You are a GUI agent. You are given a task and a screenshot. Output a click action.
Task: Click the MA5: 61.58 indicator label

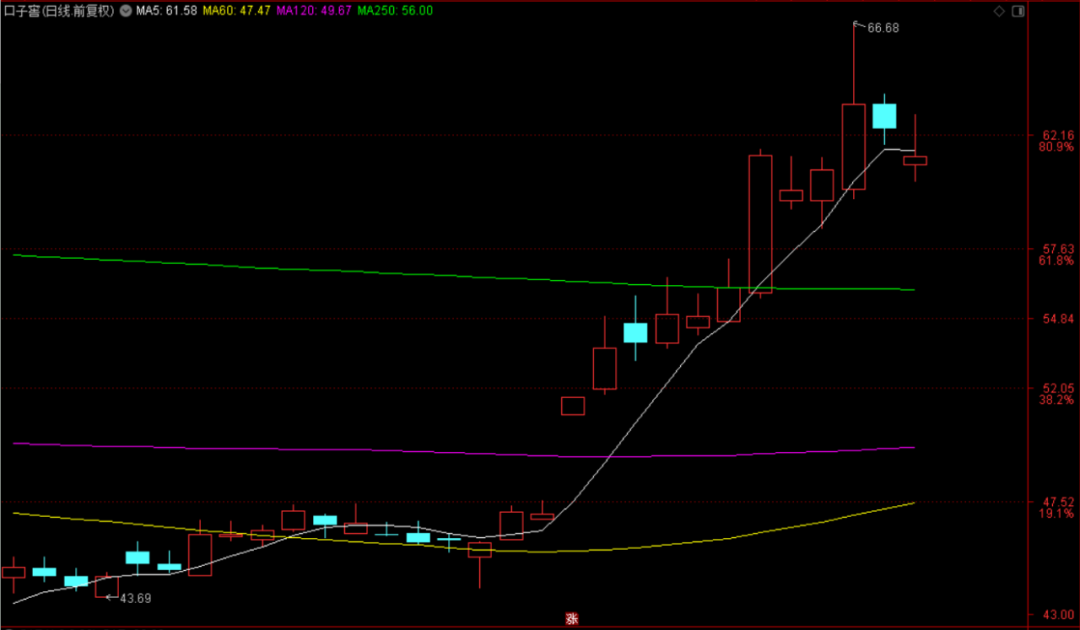pos(167,11)
